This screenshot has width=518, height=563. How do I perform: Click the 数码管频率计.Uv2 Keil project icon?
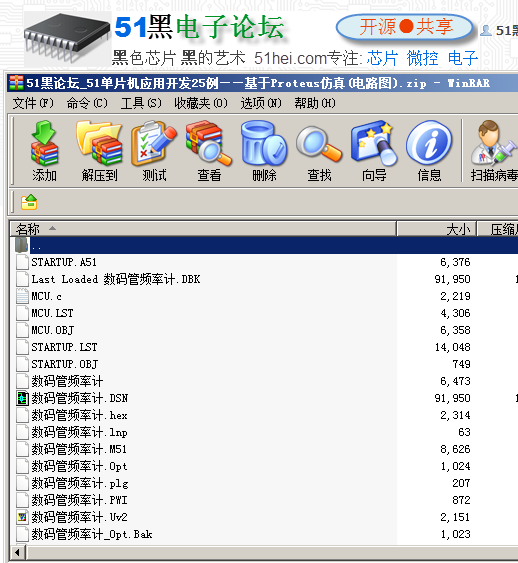22,517
